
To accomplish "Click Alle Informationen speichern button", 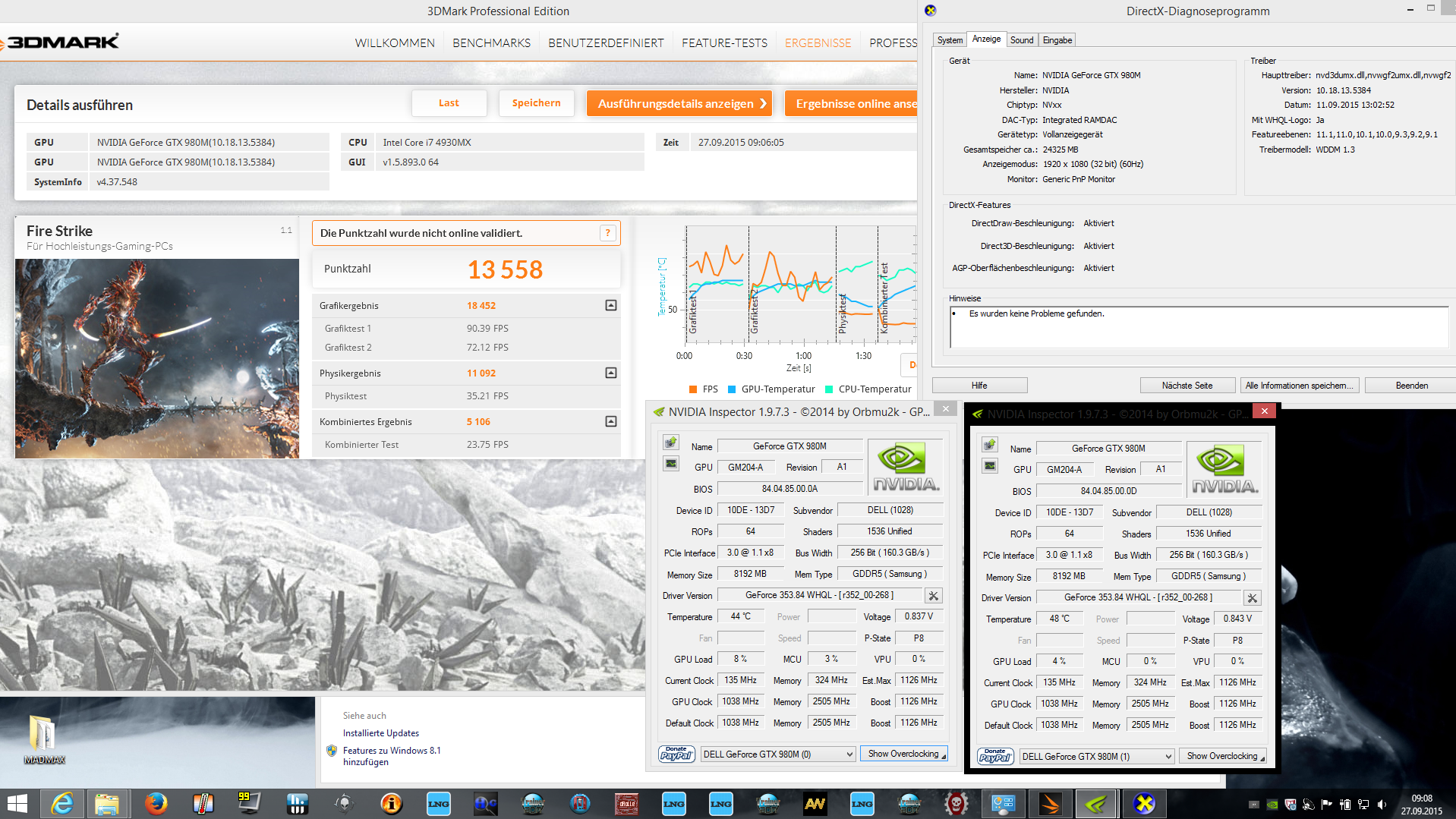I will click(1299, 386).
